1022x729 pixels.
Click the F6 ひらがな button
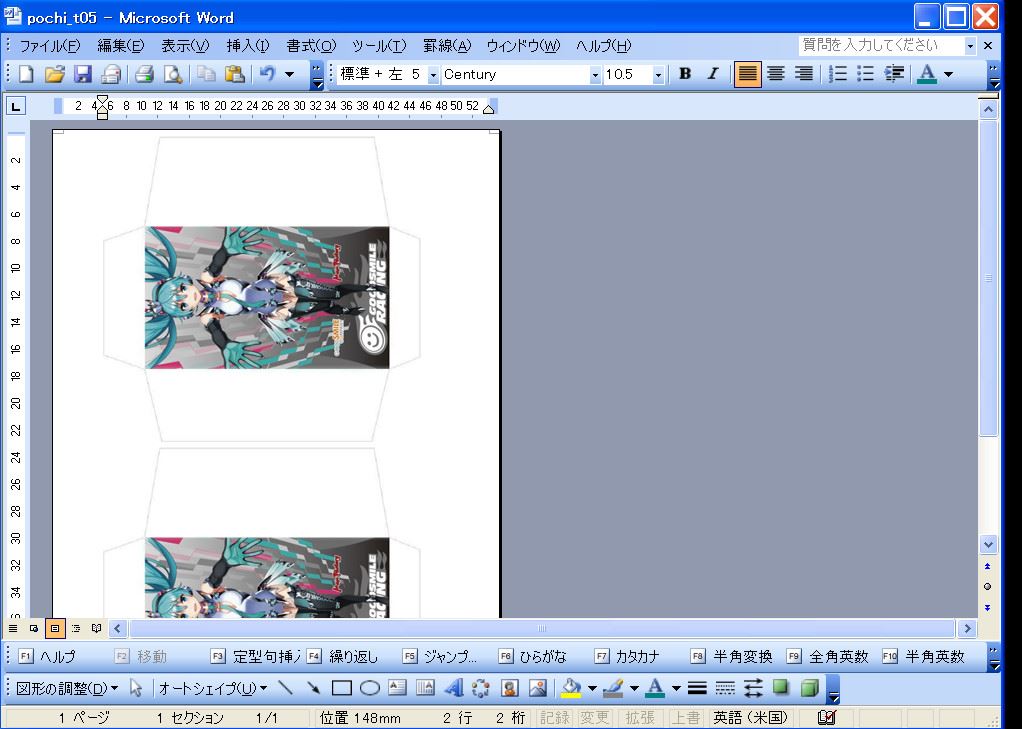[x=533, y=657]
